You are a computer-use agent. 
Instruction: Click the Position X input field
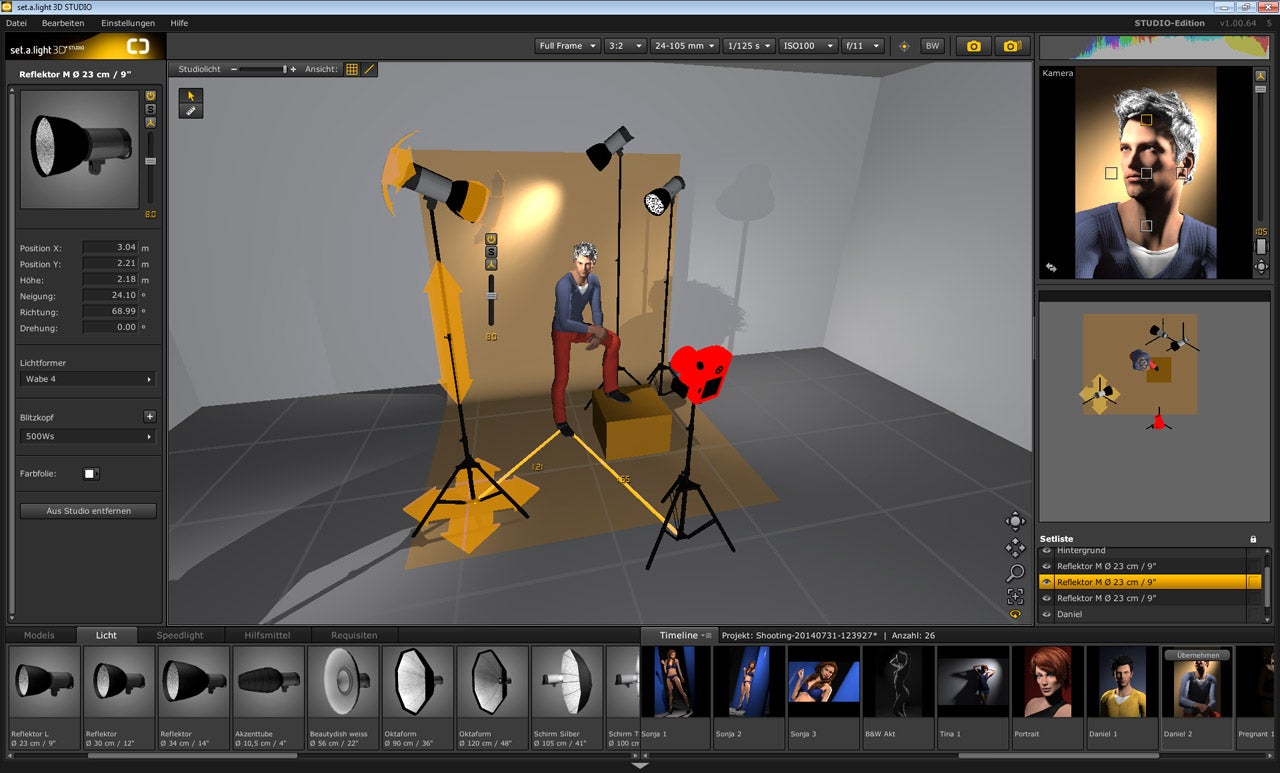click(x=110, y=247)
